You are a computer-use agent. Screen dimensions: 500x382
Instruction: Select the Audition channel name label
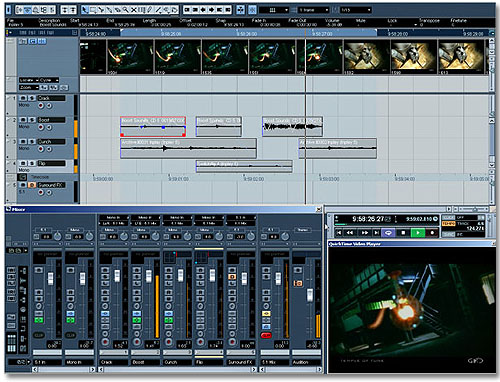(x=306, y=362)
